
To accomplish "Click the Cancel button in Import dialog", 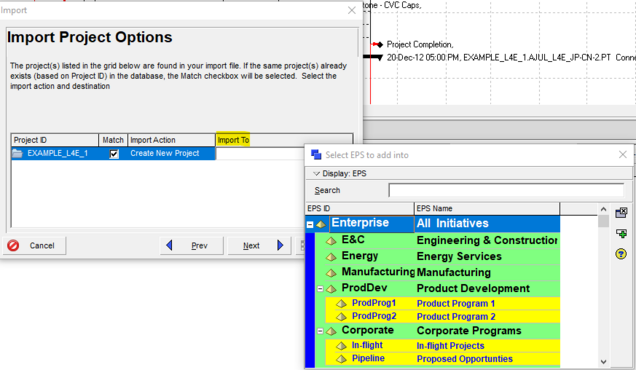I will coord(34,245).
